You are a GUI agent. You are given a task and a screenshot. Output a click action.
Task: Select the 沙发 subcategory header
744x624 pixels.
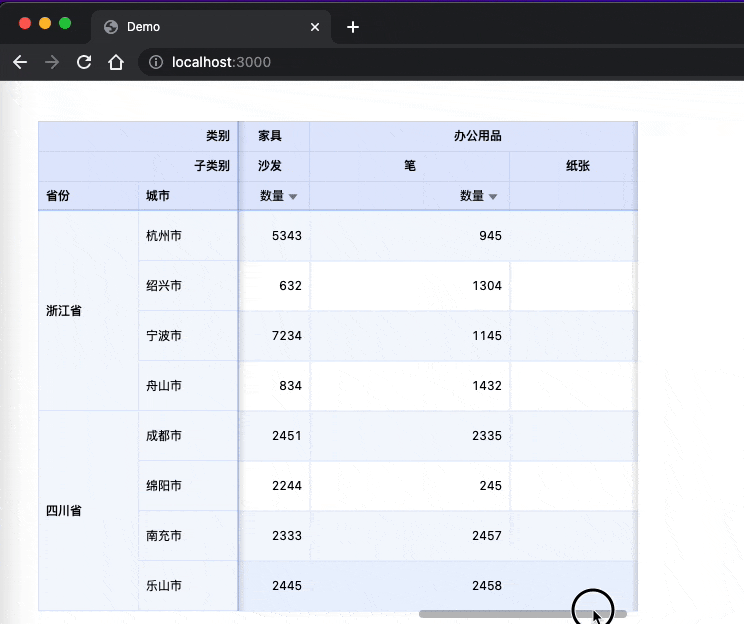(274, 166)
